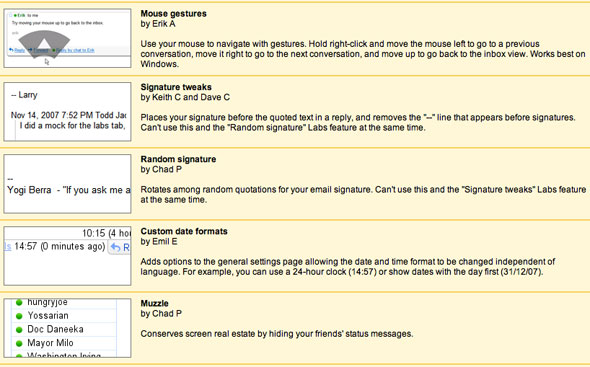The height and width of the screenshot is (367, 590).
Task: Select the Signature tweaks heading
Action: [x=176, y=87]
